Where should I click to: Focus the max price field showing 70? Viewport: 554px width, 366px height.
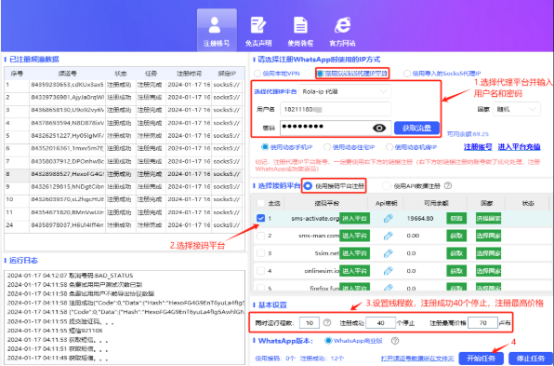click(x=483, y=323)
